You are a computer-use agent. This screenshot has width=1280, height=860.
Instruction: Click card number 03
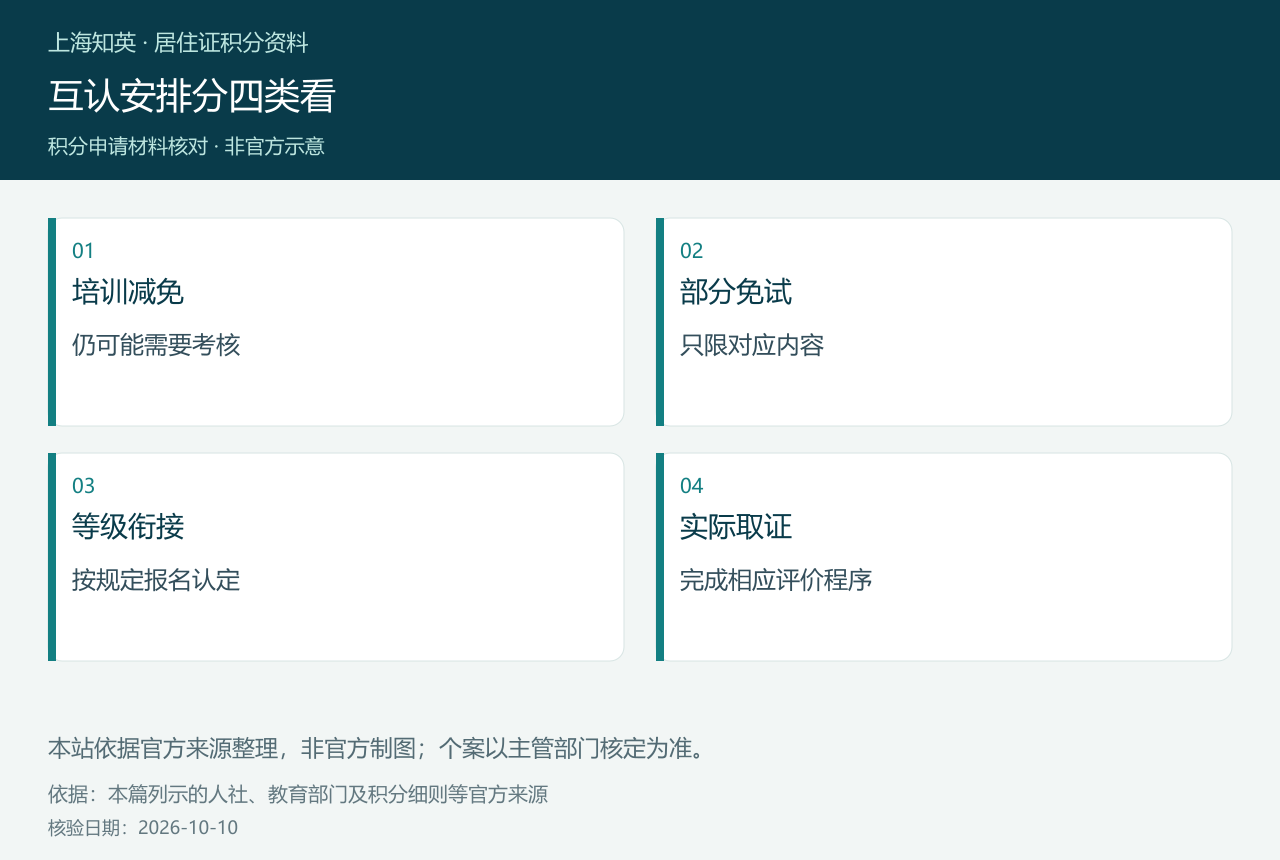83,486
